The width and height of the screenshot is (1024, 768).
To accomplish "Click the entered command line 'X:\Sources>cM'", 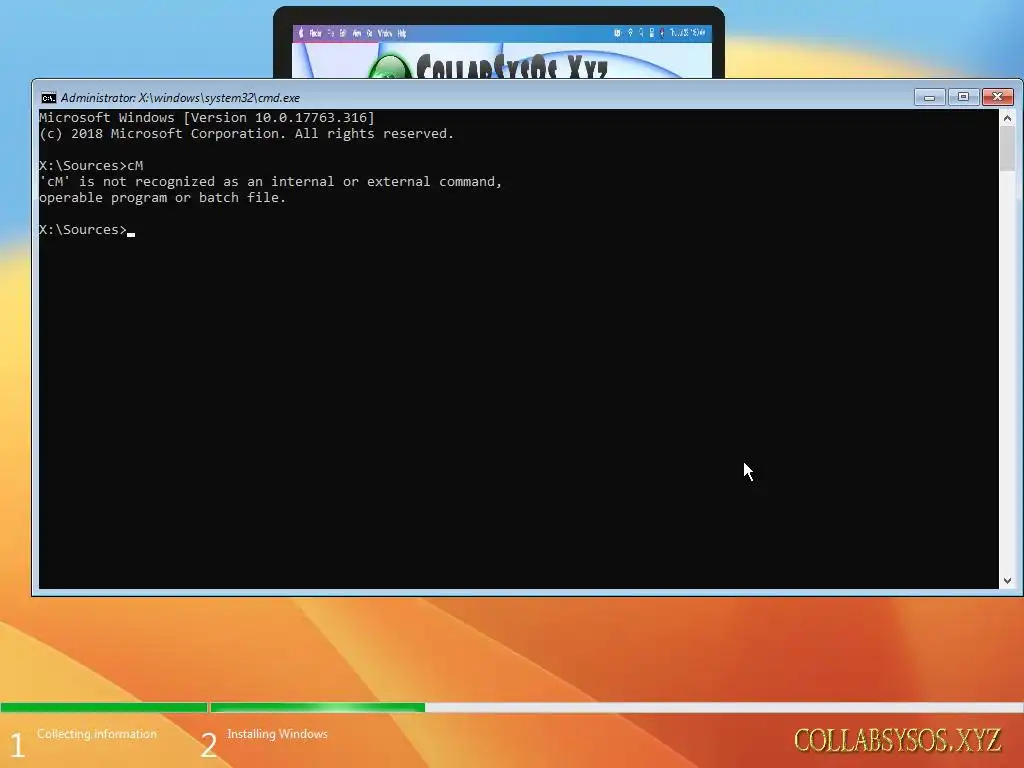I will (x=91, y=166).
